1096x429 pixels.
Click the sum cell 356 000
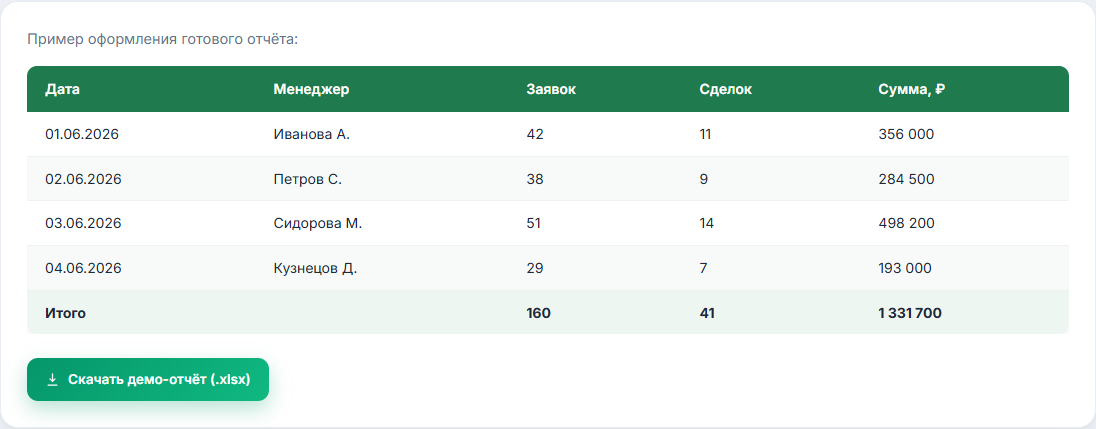(x=906, y=134)
